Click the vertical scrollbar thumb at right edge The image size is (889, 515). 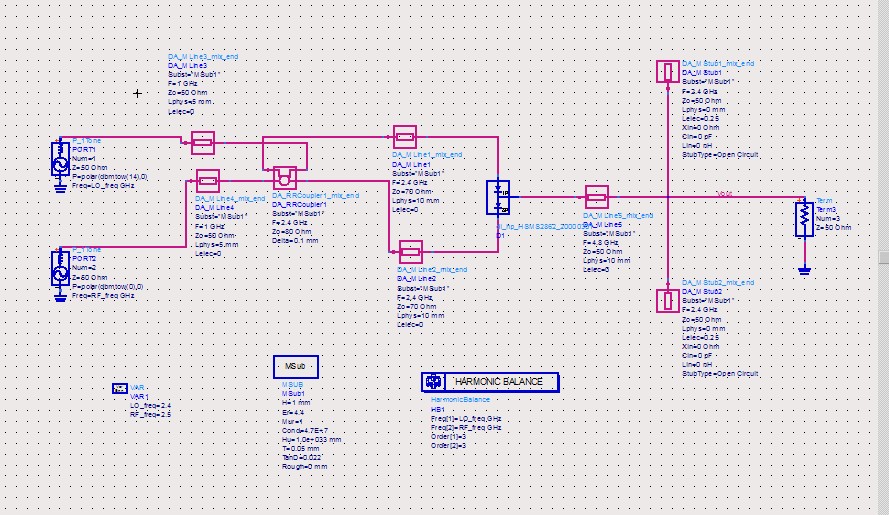884,256
